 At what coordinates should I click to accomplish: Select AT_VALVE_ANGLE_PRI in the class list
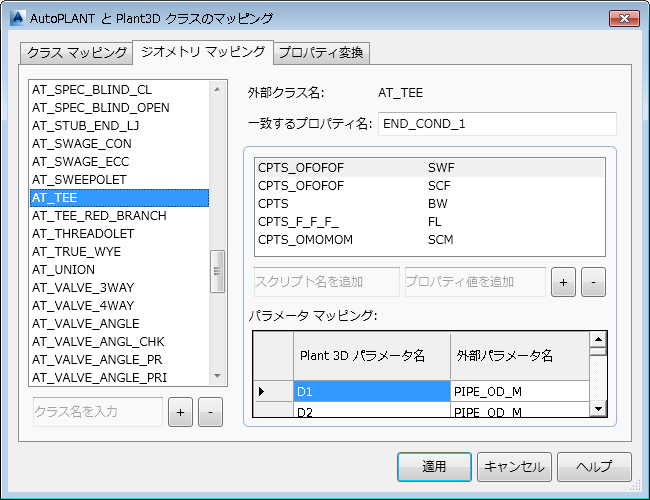(x=119, y=378)
